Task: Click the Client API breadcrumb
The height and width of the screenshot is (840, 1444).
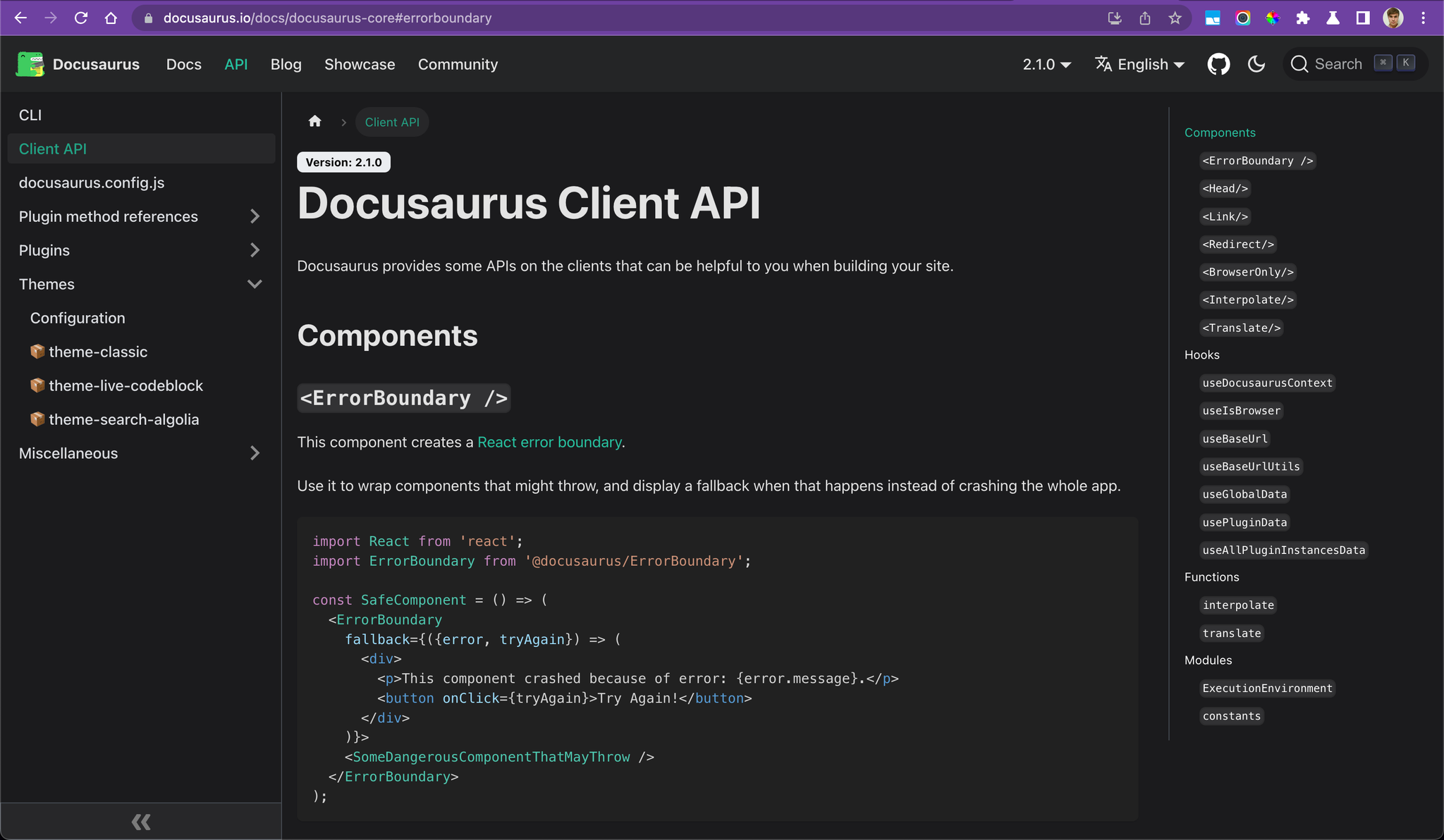Action: pos(392,122)
